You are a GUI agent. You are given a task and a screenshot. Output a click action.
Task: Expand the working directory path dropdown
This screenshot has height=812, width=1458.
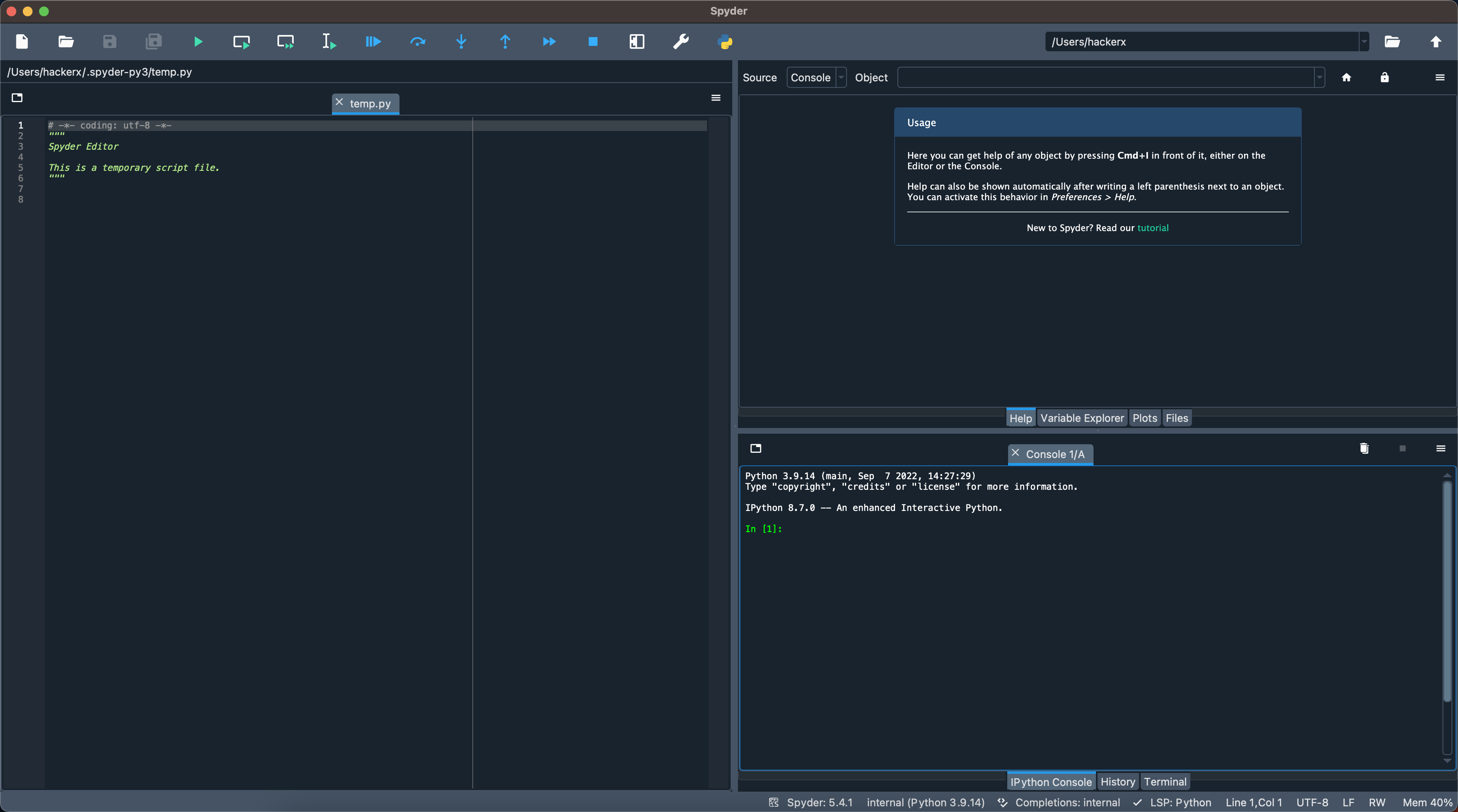click(1364, 41)
